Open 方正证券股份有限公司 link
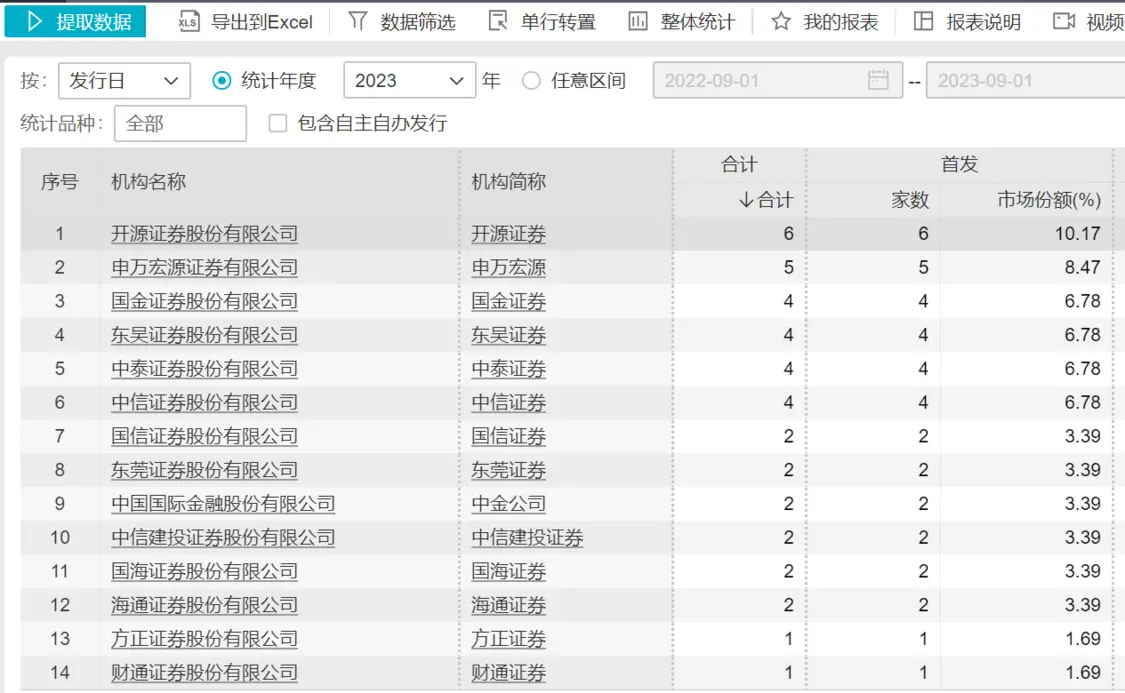Viewport: 1125px width, 693px height. tap(204, 638)
